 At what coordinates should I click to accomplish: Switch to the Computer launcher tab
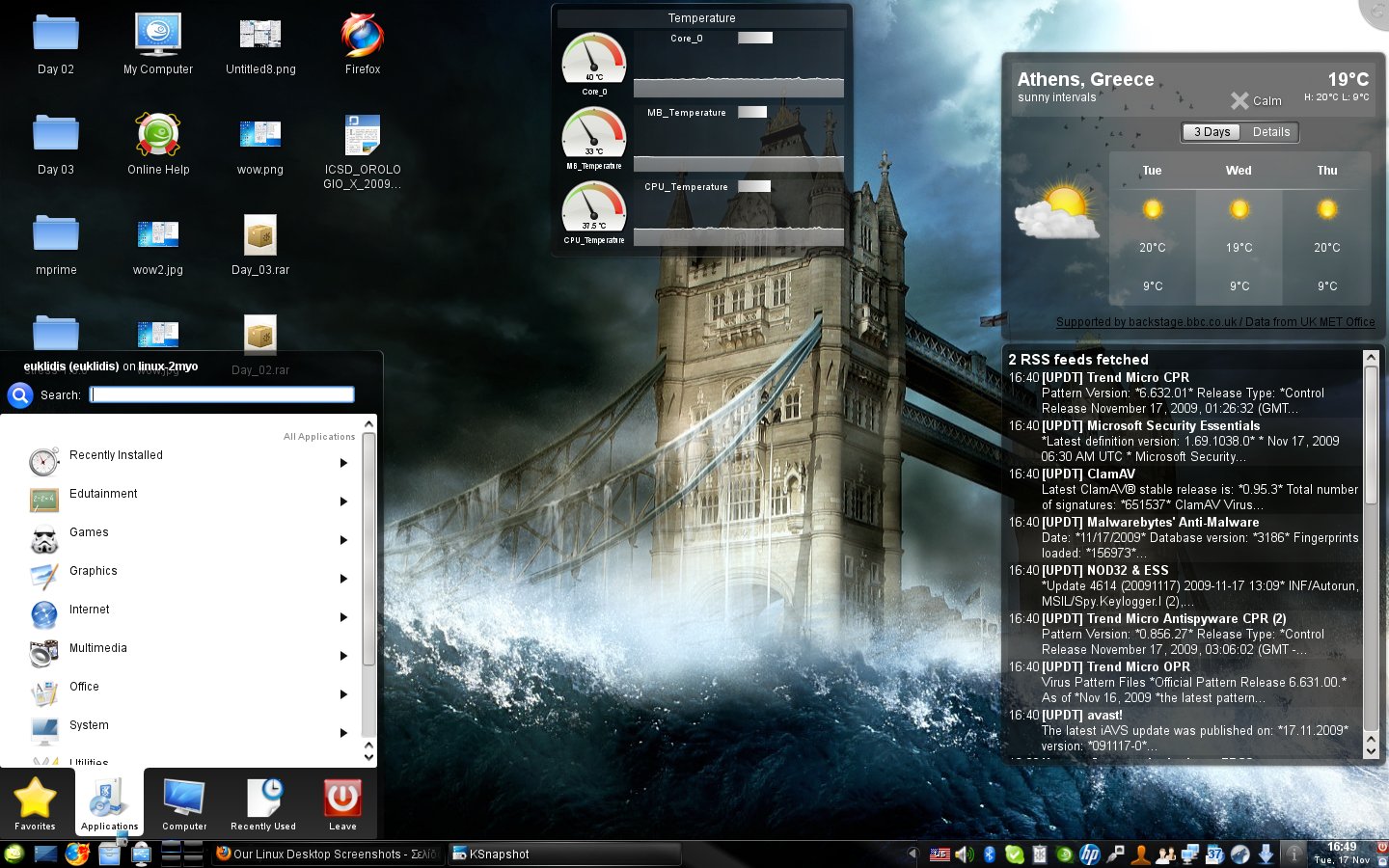[184, 803]
